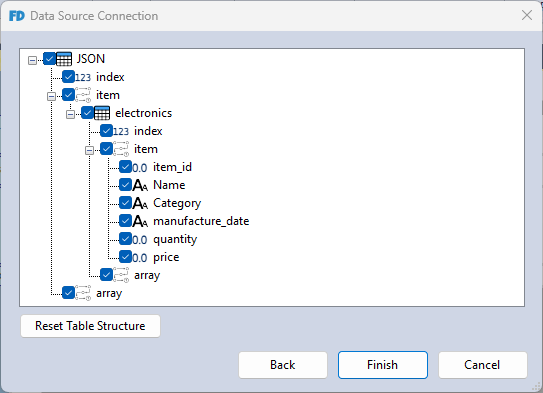
Task: Uncheck the top-level index checkbox
Action: 68,77
